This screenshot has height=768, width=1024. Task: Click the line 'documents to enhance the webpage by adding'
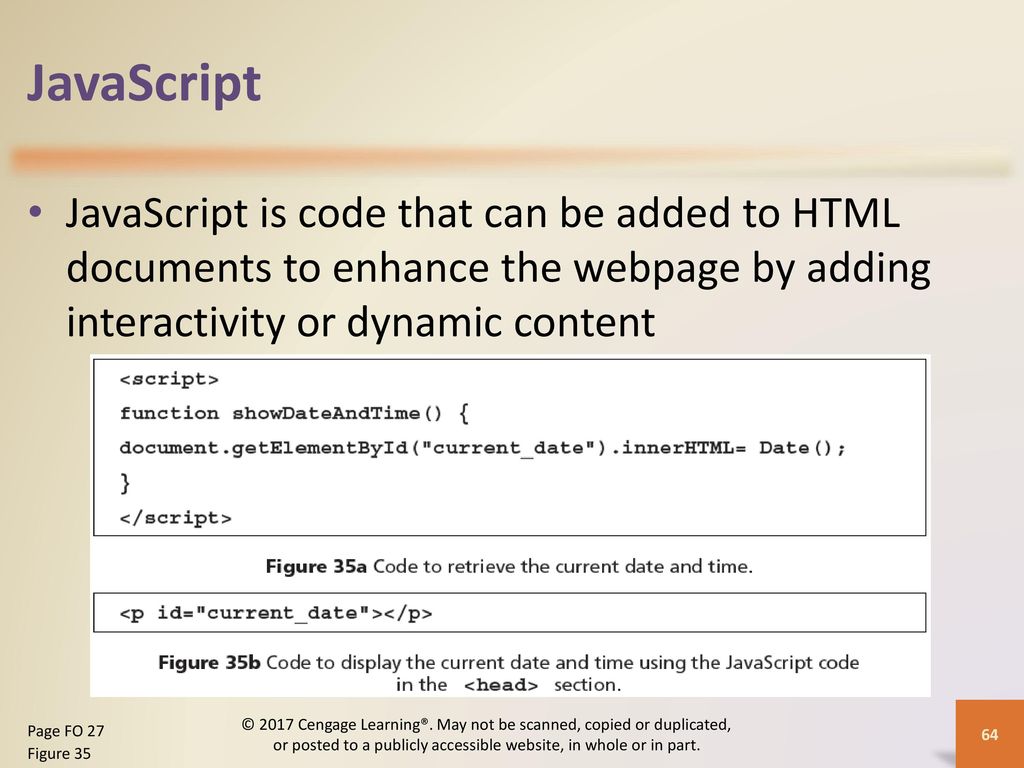(498, 268)
